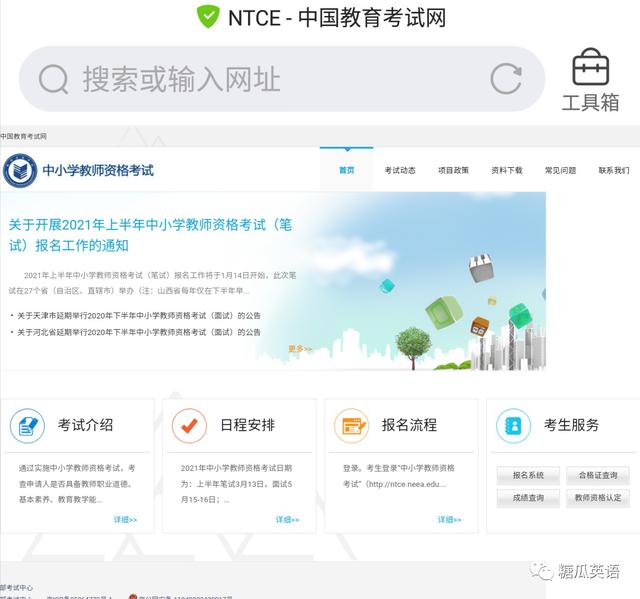Viewport: 640px width, 599px height.
Task: Select the 首页 navigation tab
Action: click(347, 170)
